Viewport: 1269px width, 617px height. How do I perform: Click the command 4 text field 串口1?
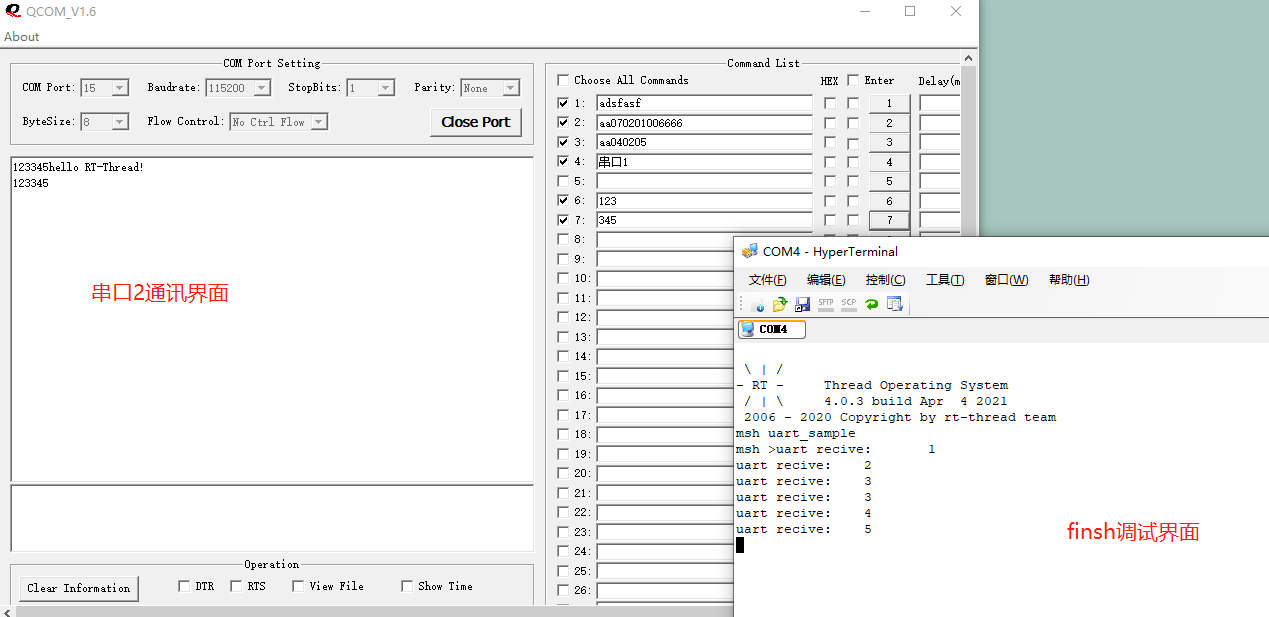pyautogui.click(x=704, y=162)
